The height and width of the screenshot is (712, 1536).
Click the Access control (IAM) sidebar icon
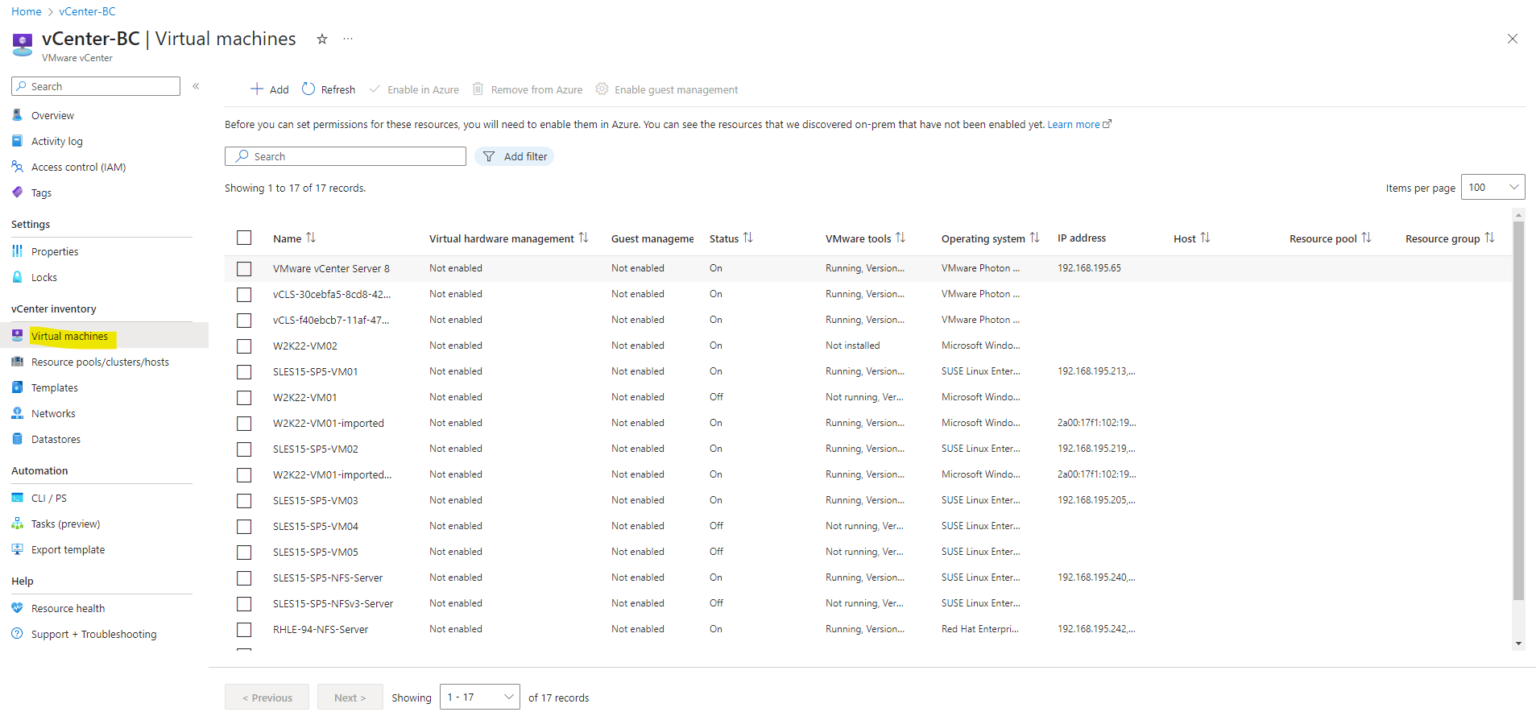tap(18, 166)
